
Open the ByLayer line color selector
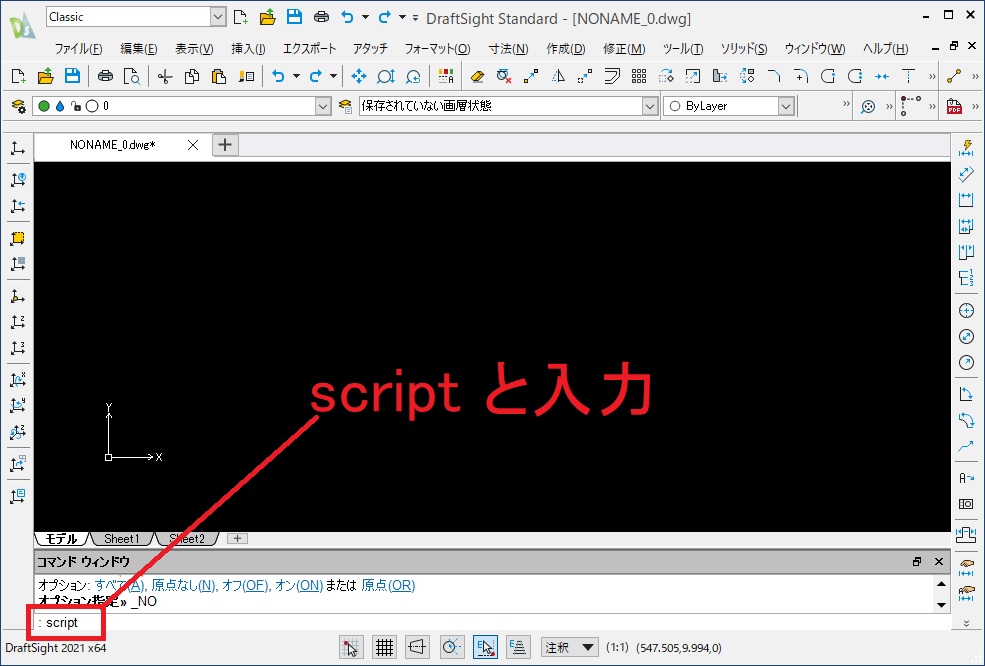point(729,106)
